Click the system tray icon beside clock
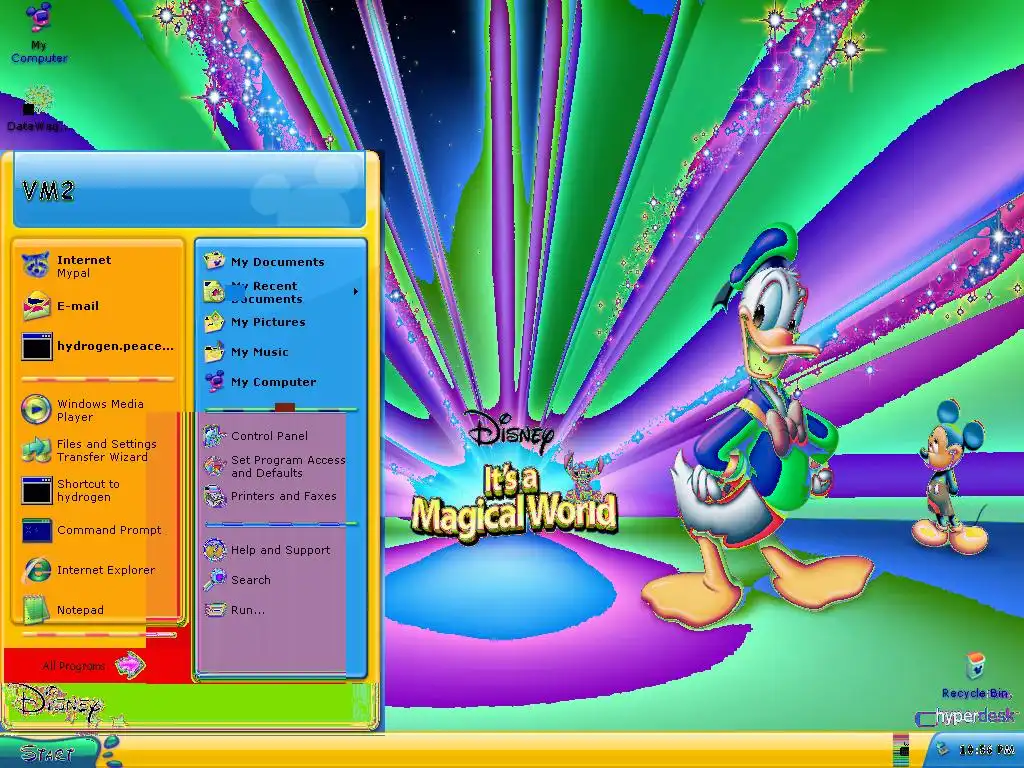The image size is (1024, 768). [x=942, y=750]
